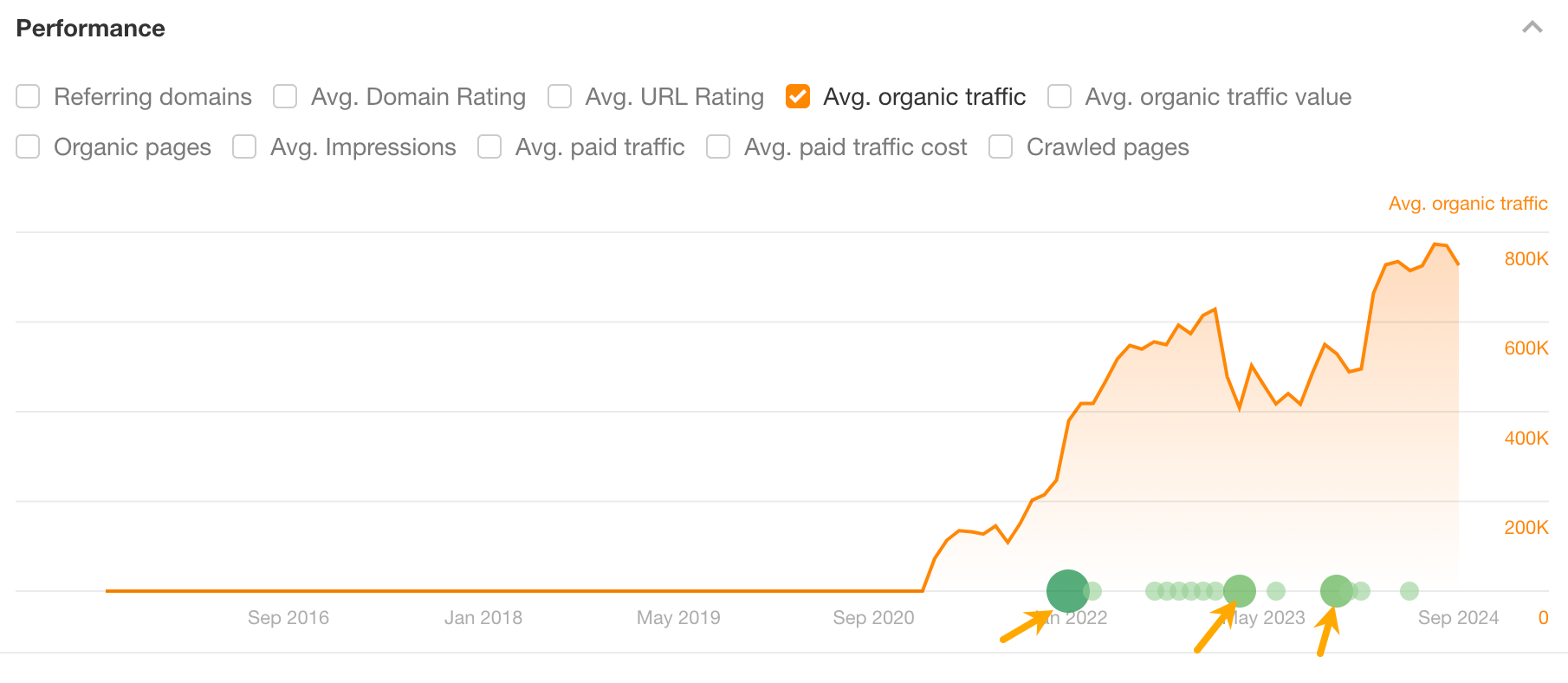
Task: Enable the Organic pages checkbox
Action: 29,146
